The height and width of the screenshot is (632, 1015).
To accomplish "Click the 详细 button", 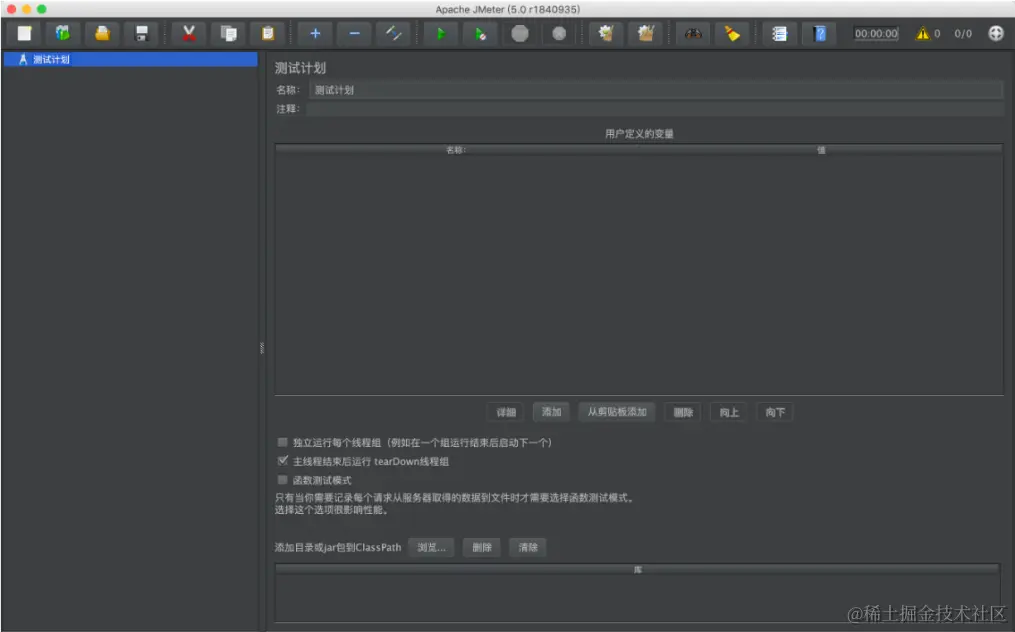I will coord(506,412).
